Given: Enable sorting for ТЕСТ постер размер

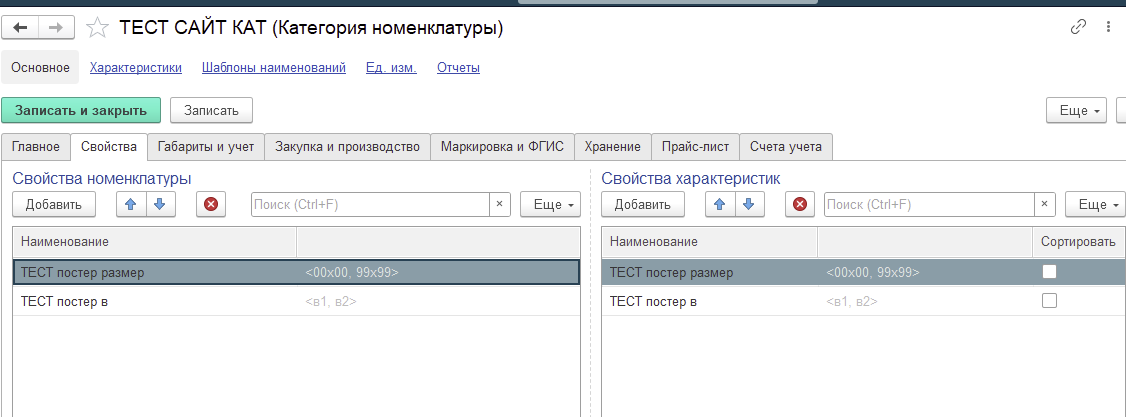Looking at the screenshot, I should [x=1049, y=272].
